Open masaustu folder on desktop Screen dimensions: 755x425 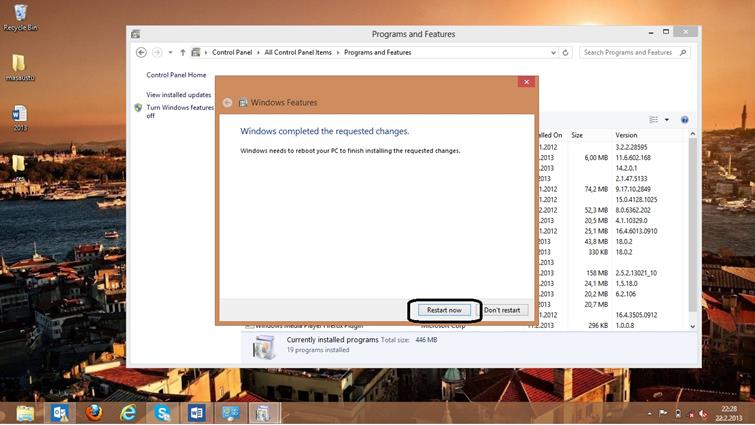pyautogui.click(x=20, y=67)
